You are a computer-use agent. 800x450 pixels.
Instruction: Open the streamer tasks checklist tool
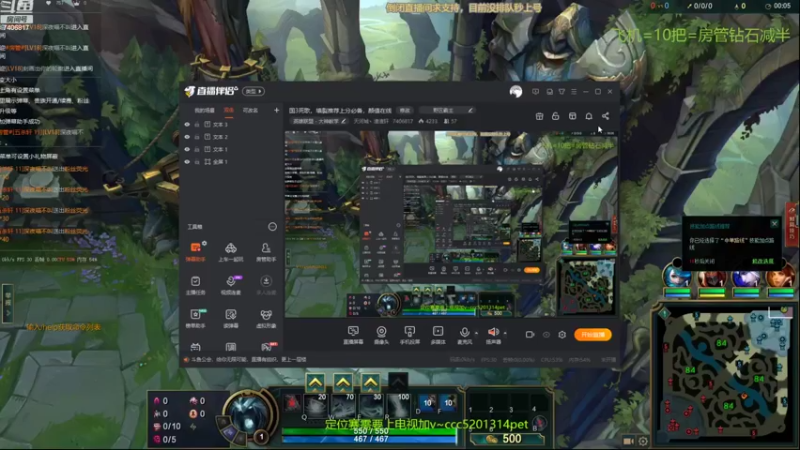[x=195, y=285]
